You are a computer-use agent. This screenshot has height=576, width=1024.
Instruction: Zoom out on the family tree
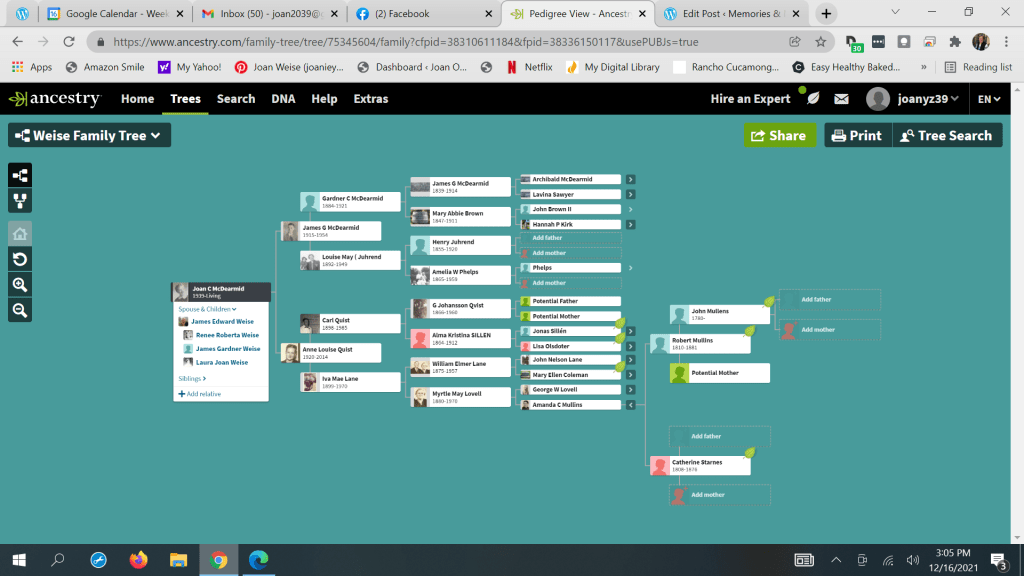[20, 310]
